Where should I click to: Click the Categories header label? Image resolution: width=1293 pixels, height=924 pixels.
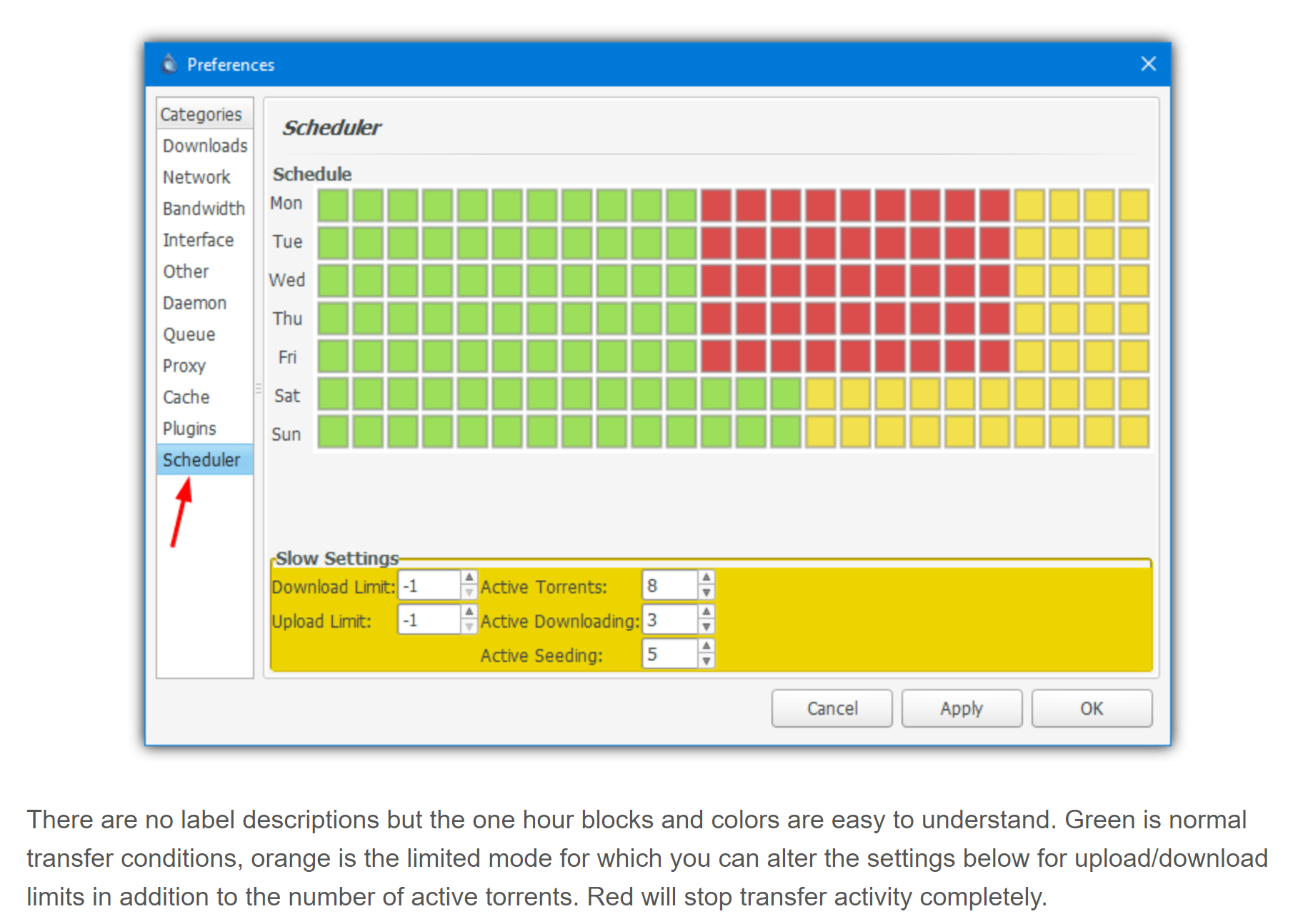[x=202, y=114]
